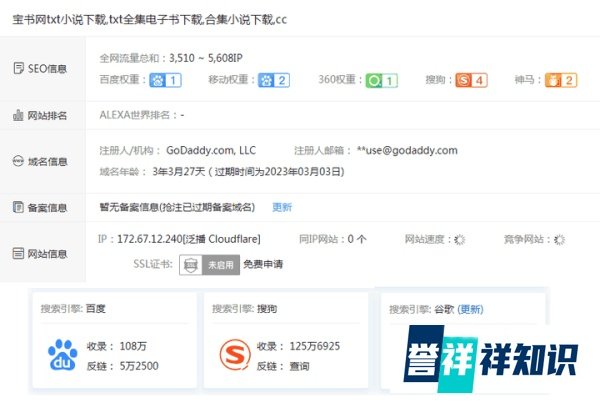The width and height of the screenshot is (600, 403).
Task: Click the traffic total 3,510 ~ 5,608IP
Action: point(206,58)
